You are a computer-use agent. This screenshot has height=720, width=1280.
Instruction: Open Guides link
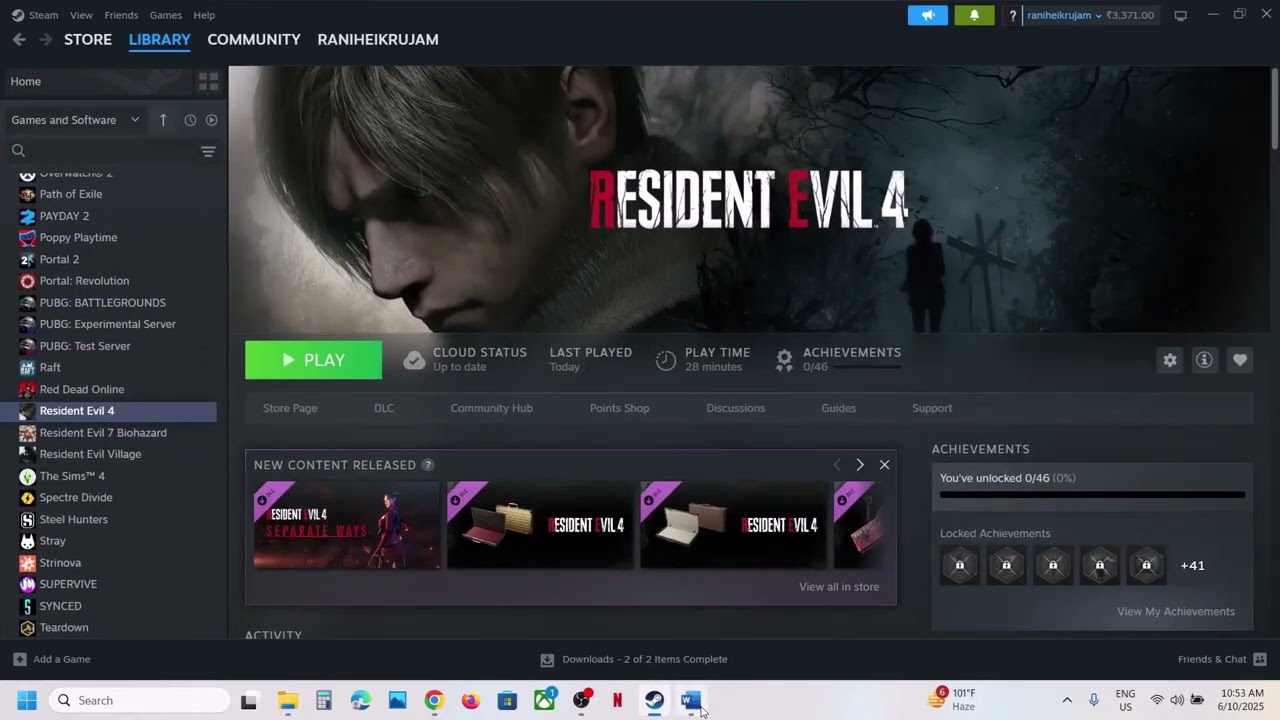point(838,408)
